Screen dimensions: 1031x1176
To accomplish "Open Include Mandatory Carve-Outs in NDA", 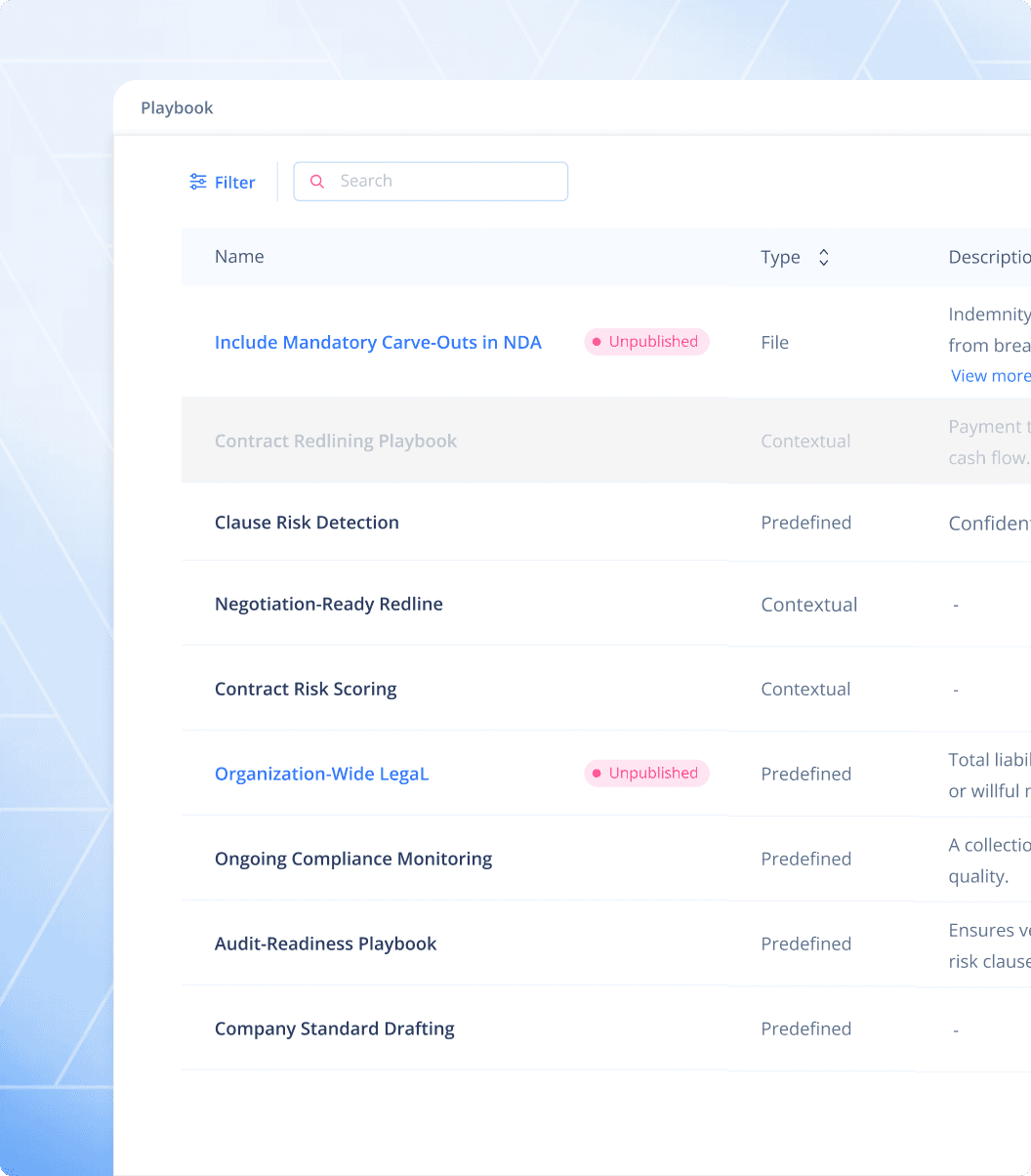I will click(378, 342).
